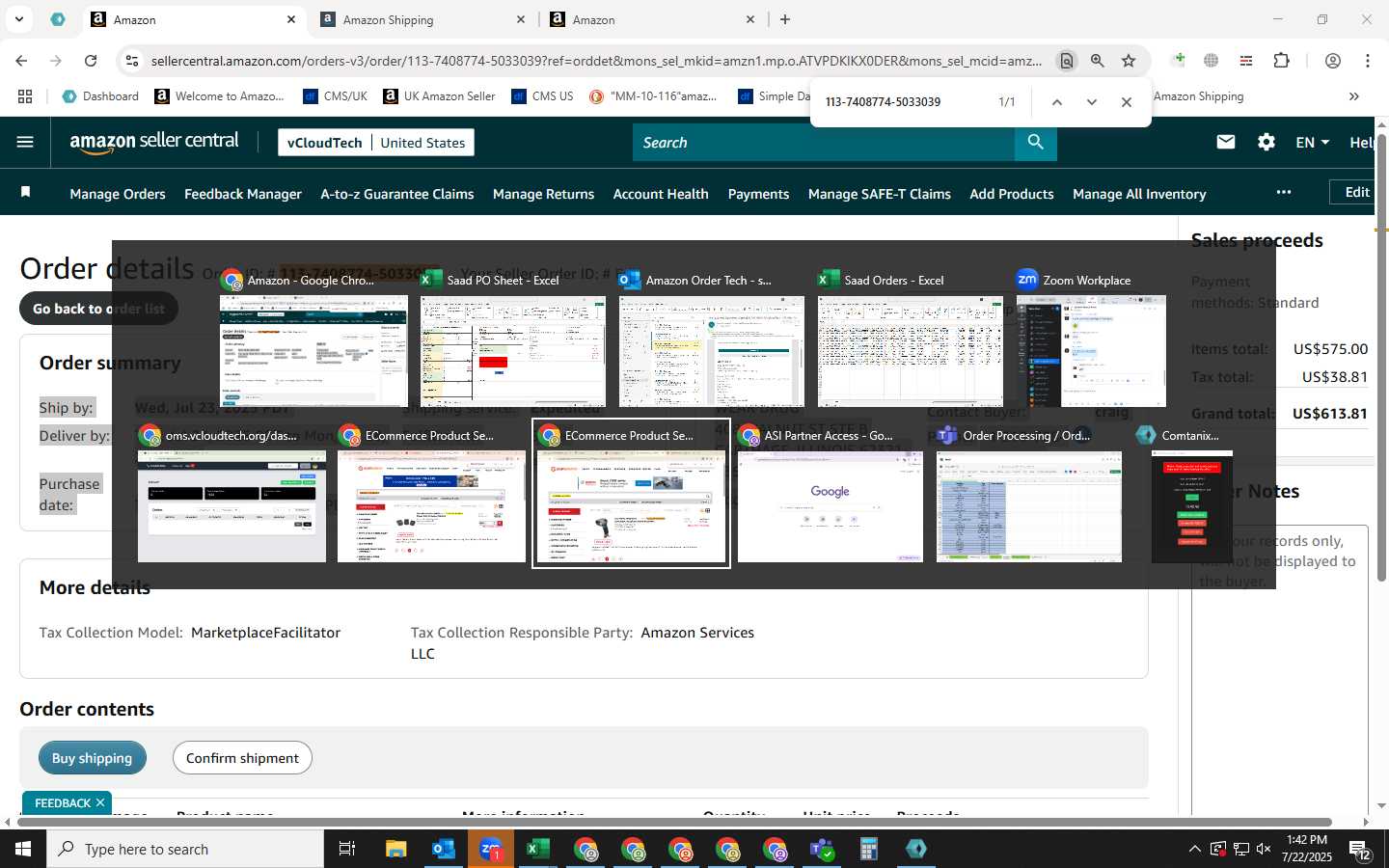
Task: Click the Task View taskbar icon
Action: (347, 849)
